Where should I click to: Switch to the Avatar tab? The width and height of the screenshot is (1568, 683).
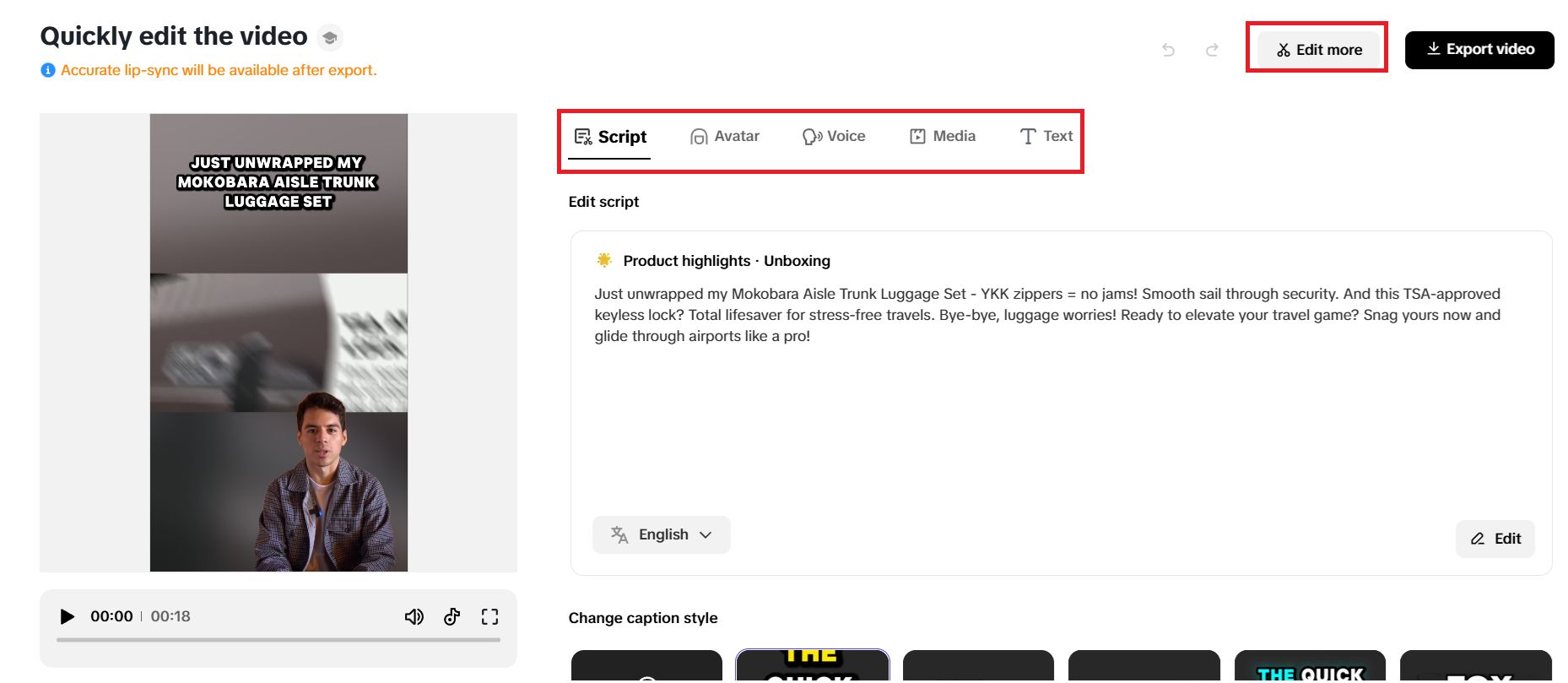tap(725, 137)
